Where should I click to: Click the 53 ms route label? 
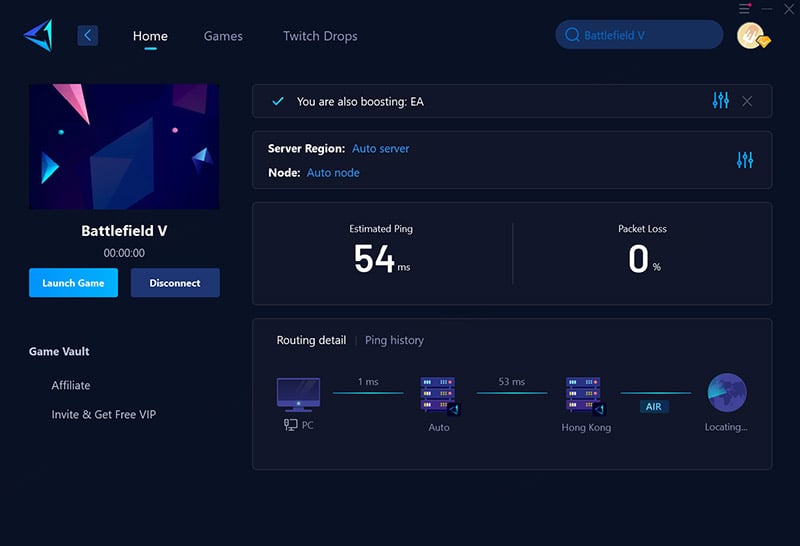511,382
